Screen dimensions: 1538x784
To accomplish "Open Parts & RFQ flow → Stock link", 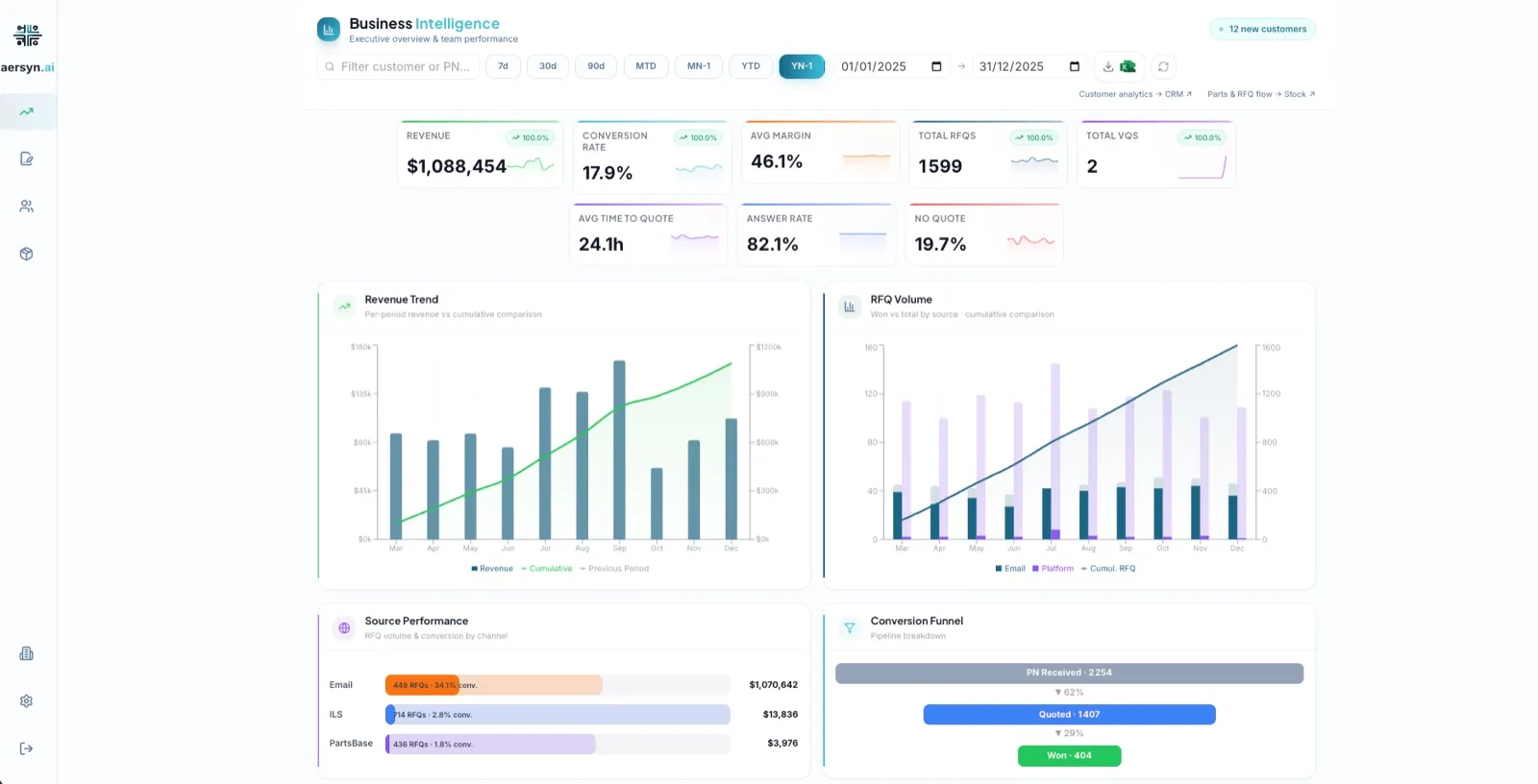I will [1261, 94].
